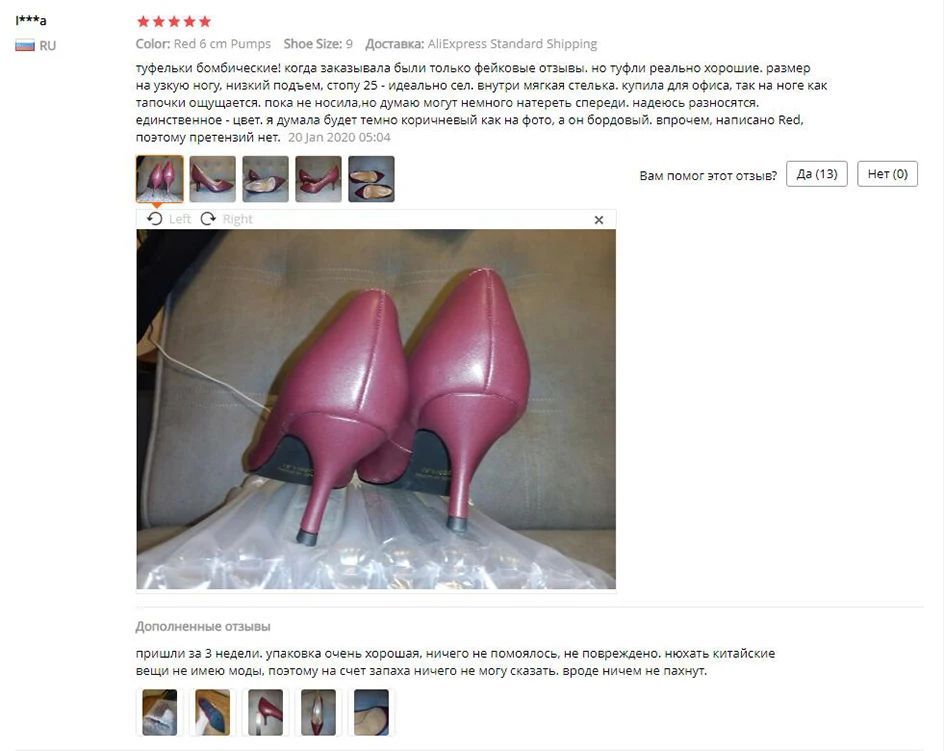Viewport: 944px width, 751px height.
Task: Open the fifth review photo thumbnail
Action: [x=371, y=179]
